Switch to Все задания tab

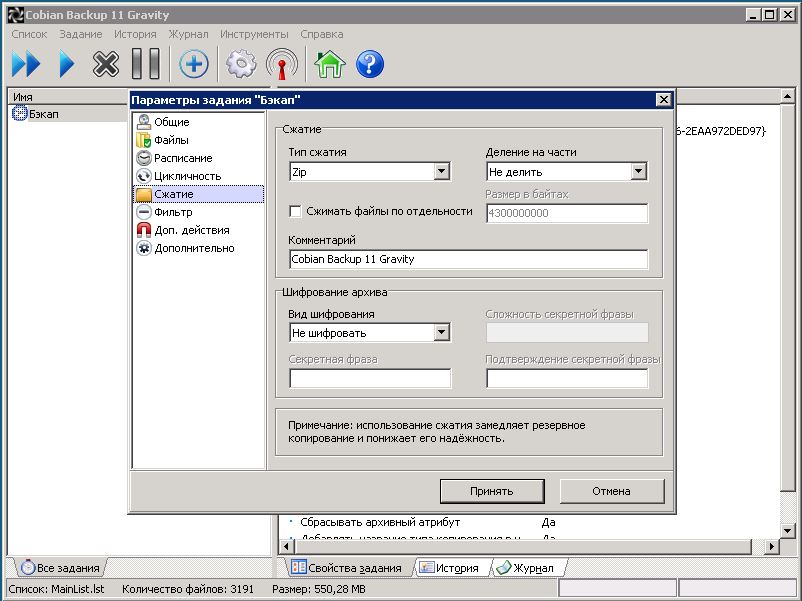[60, 568]
